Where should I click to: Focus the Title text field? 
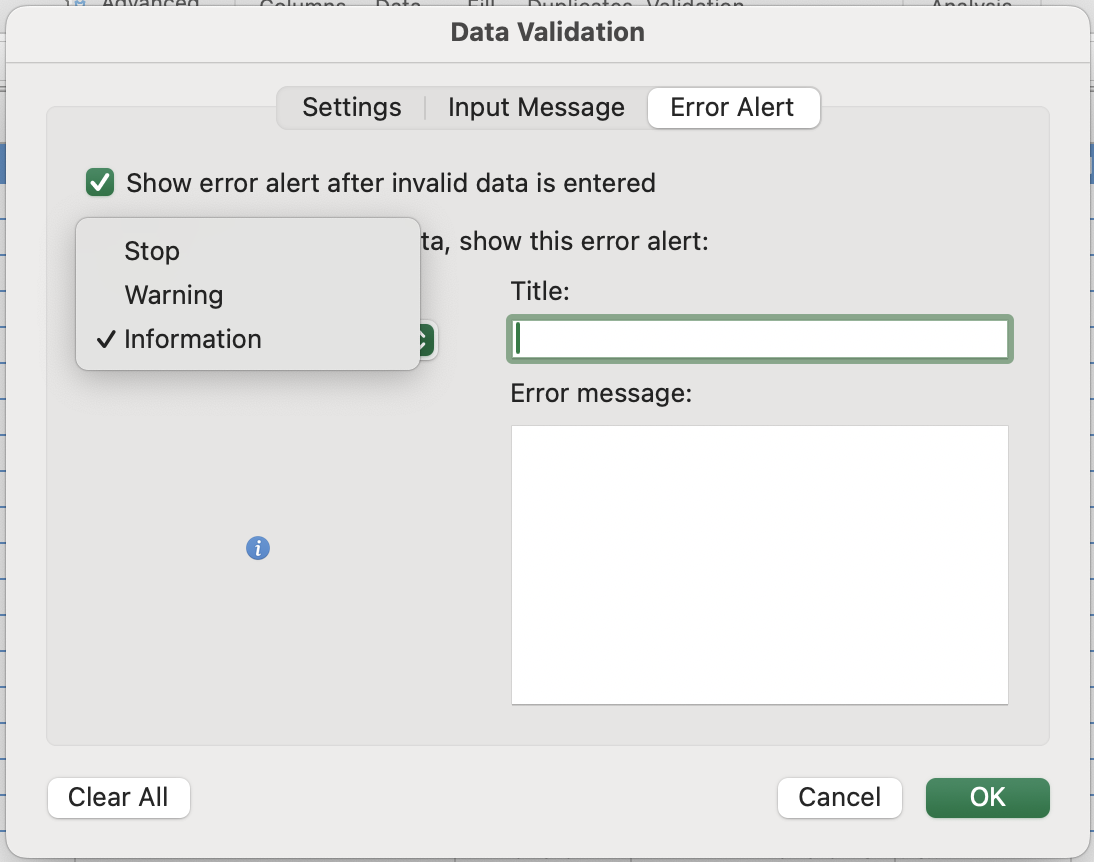[x=760, y=339]
